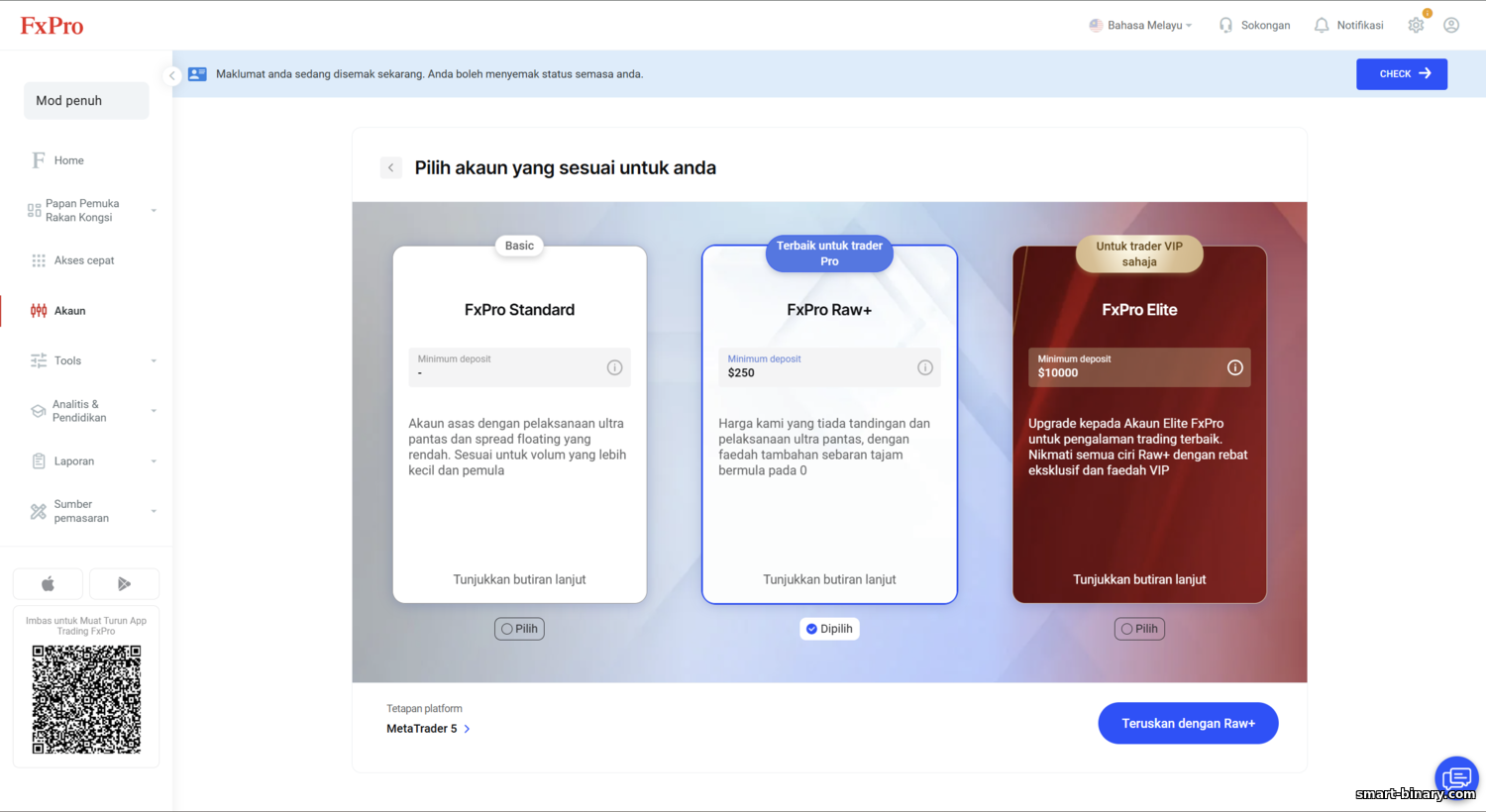Open the live chat bubble
Viewport: 1486px width, 812px height.
coord(1456,777)
